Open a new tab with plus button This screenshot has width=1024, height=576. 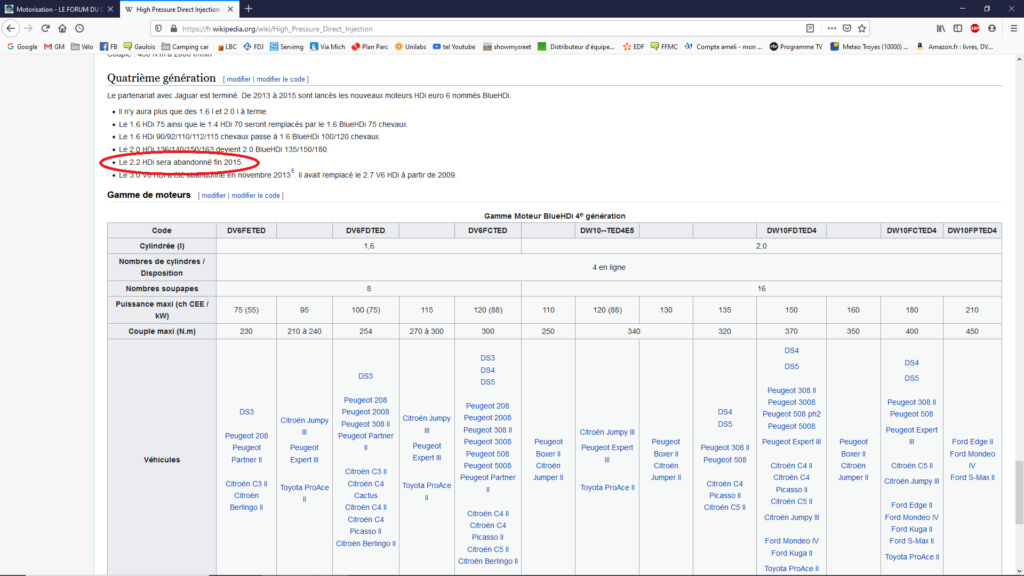click(x=249, y=9)
